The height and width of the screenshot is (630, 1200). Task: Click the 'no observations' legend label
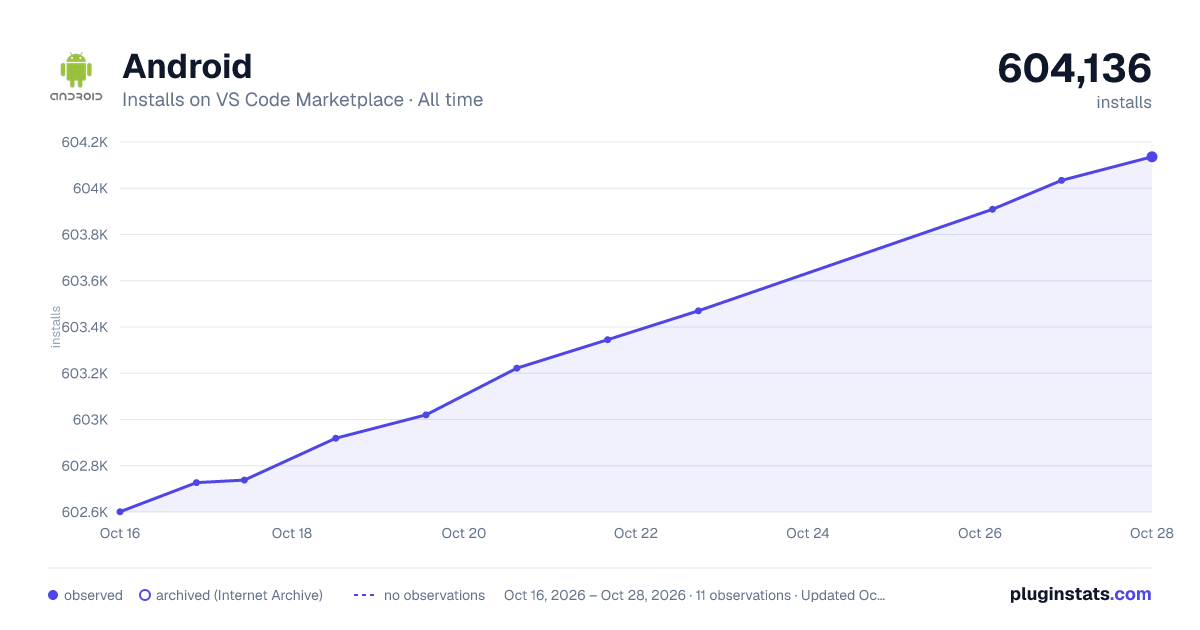(434, 595)
